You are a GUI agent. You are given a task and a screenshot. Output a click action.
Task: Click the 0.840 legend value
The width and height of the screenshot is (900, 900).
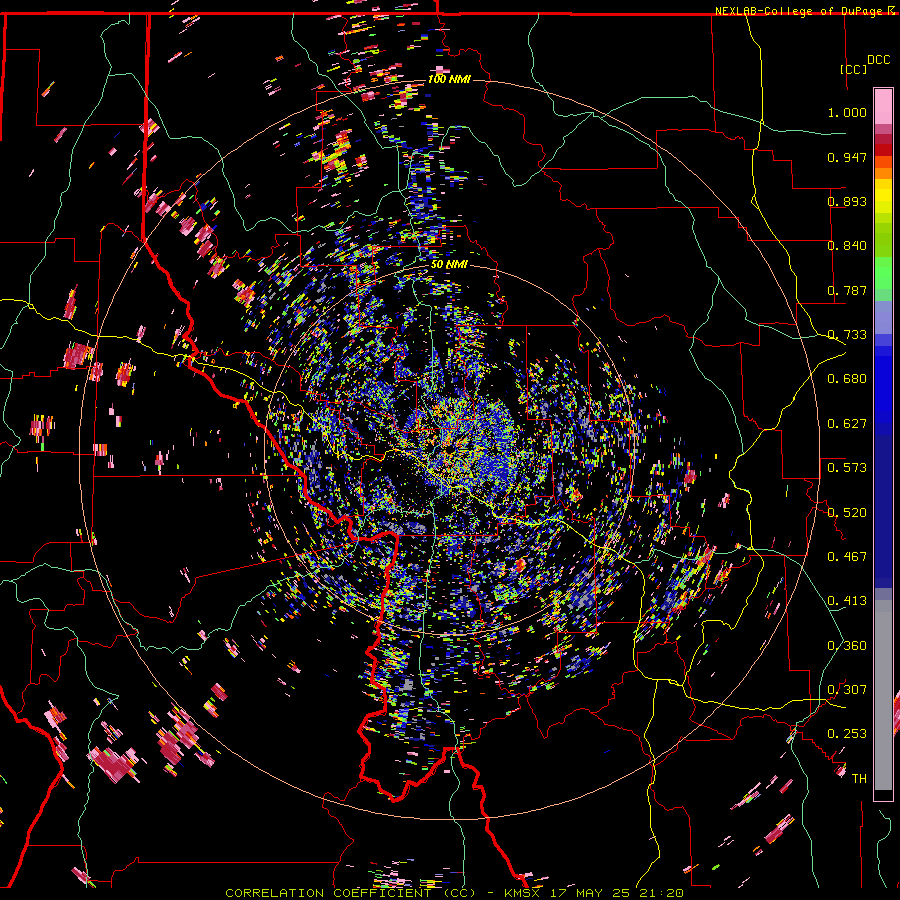tap(847, 246)
